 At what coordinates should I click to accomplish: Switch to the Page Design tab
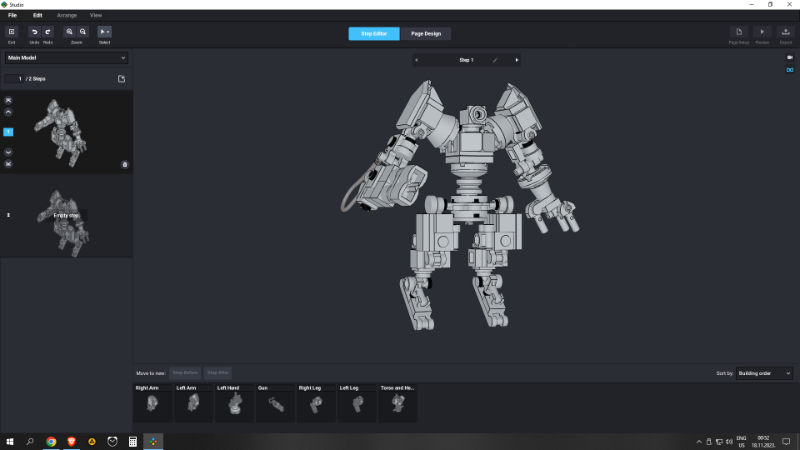[426, 33]
